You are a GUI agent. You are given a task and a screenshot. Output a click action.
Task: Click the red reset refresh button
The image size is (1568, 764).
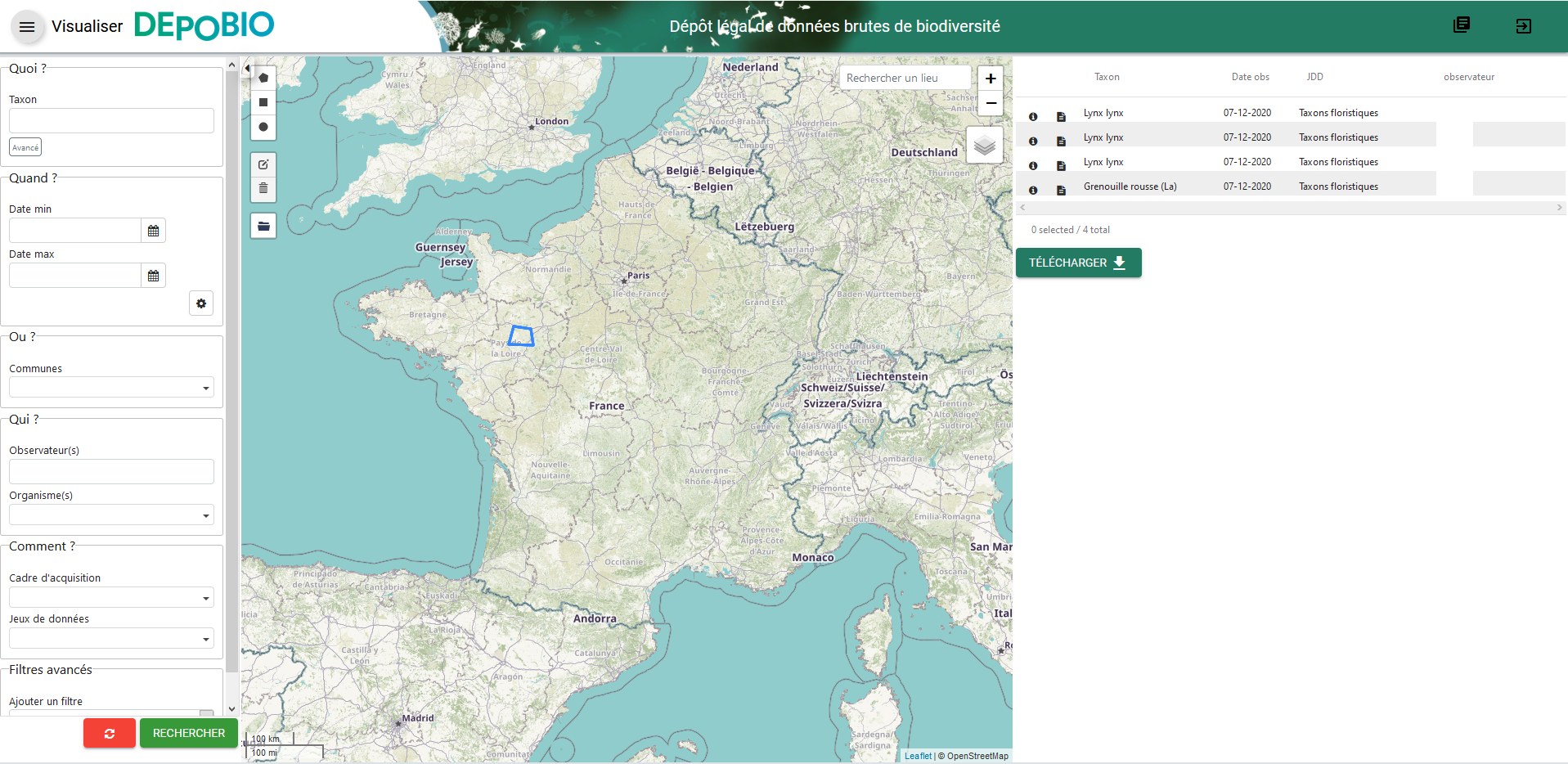coord(110,734)
